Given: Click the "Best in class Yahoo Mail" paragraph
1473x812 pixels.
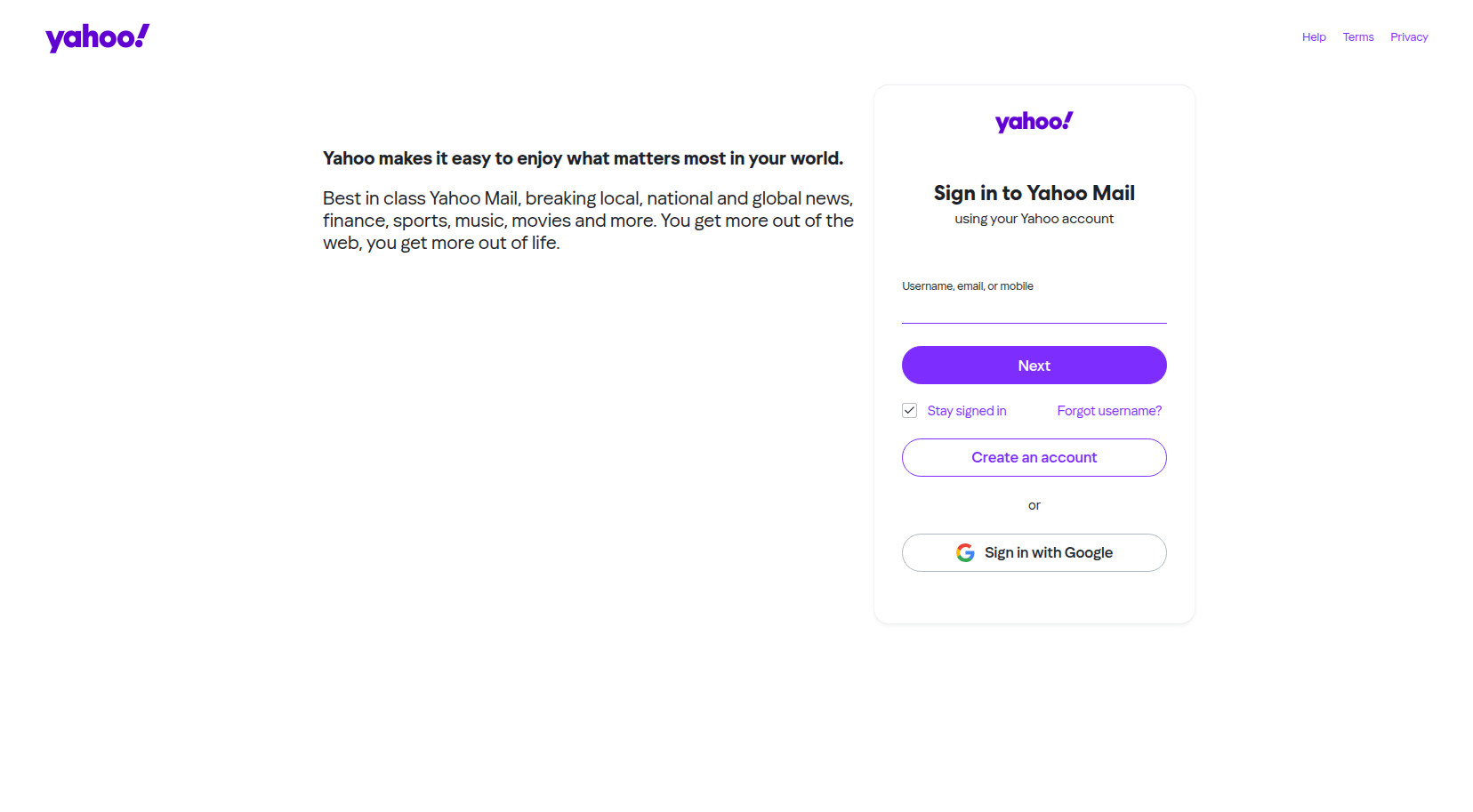Looking at the screenshot, I should point(587,221).
